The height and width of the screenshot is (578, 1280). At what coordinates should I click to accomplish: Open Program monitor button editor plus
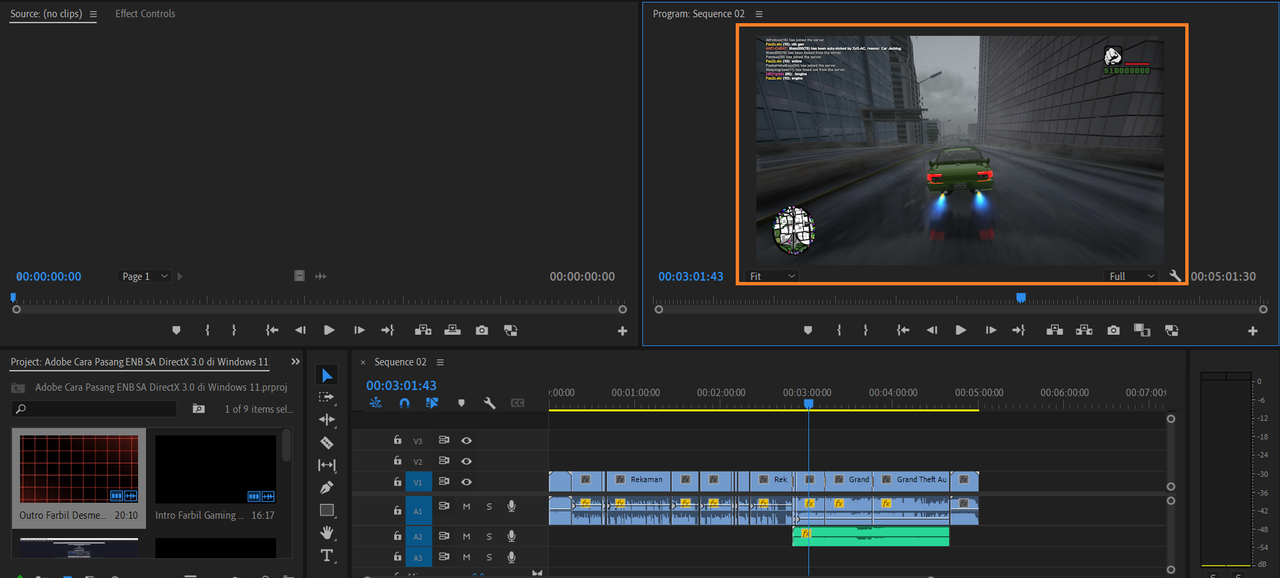(1253, 331)
